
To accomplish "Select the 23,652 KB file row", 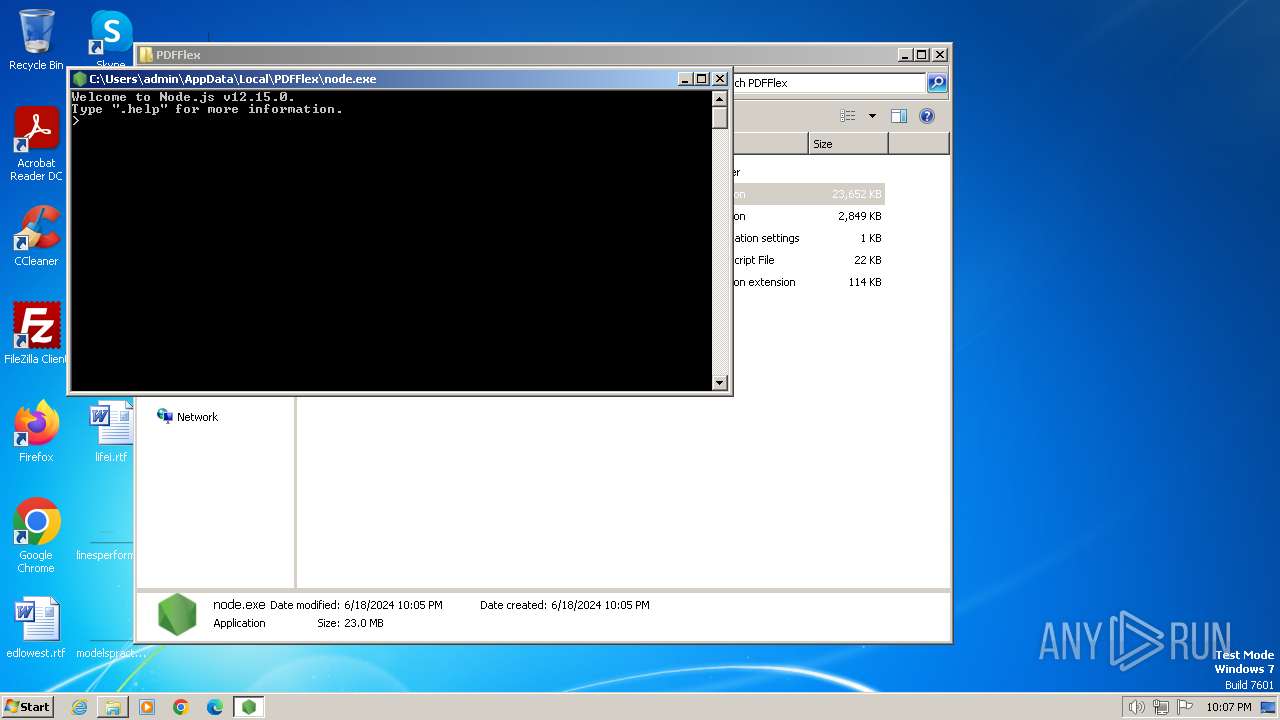I will pos(808,194).
